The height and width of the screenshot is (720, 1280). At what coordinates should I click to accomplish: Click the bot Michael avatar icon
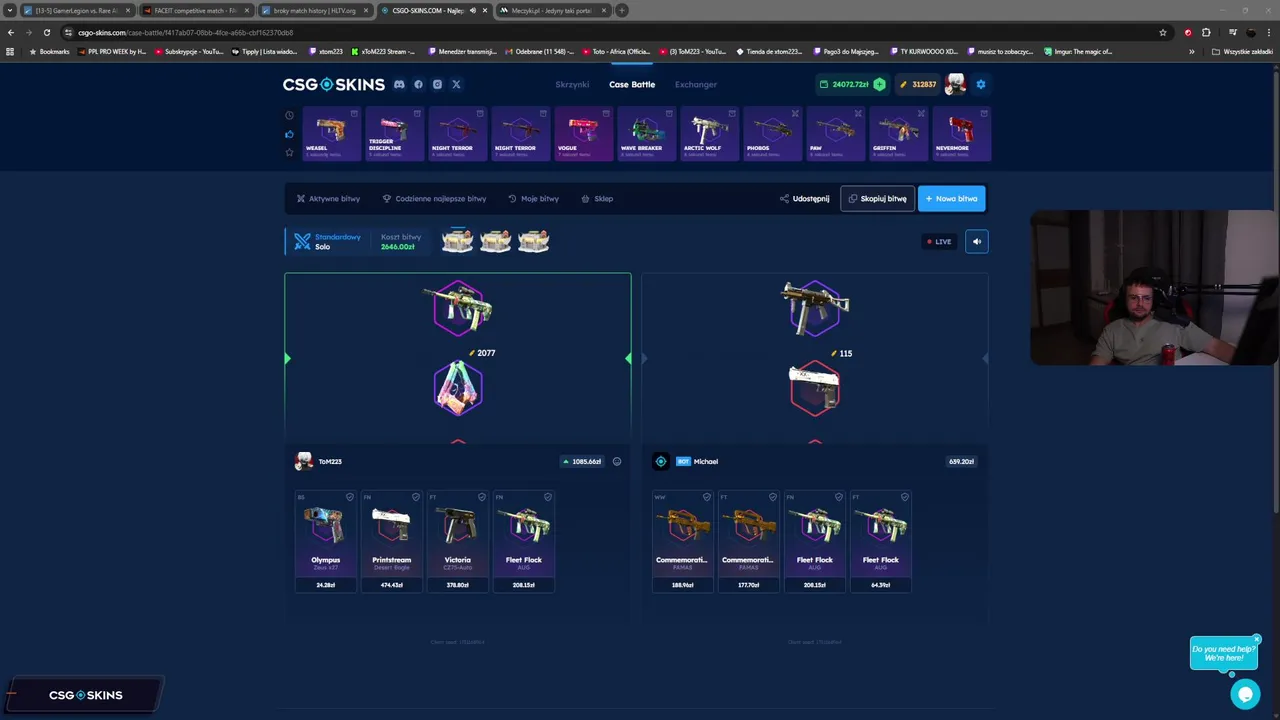click(x=660, y=461)
